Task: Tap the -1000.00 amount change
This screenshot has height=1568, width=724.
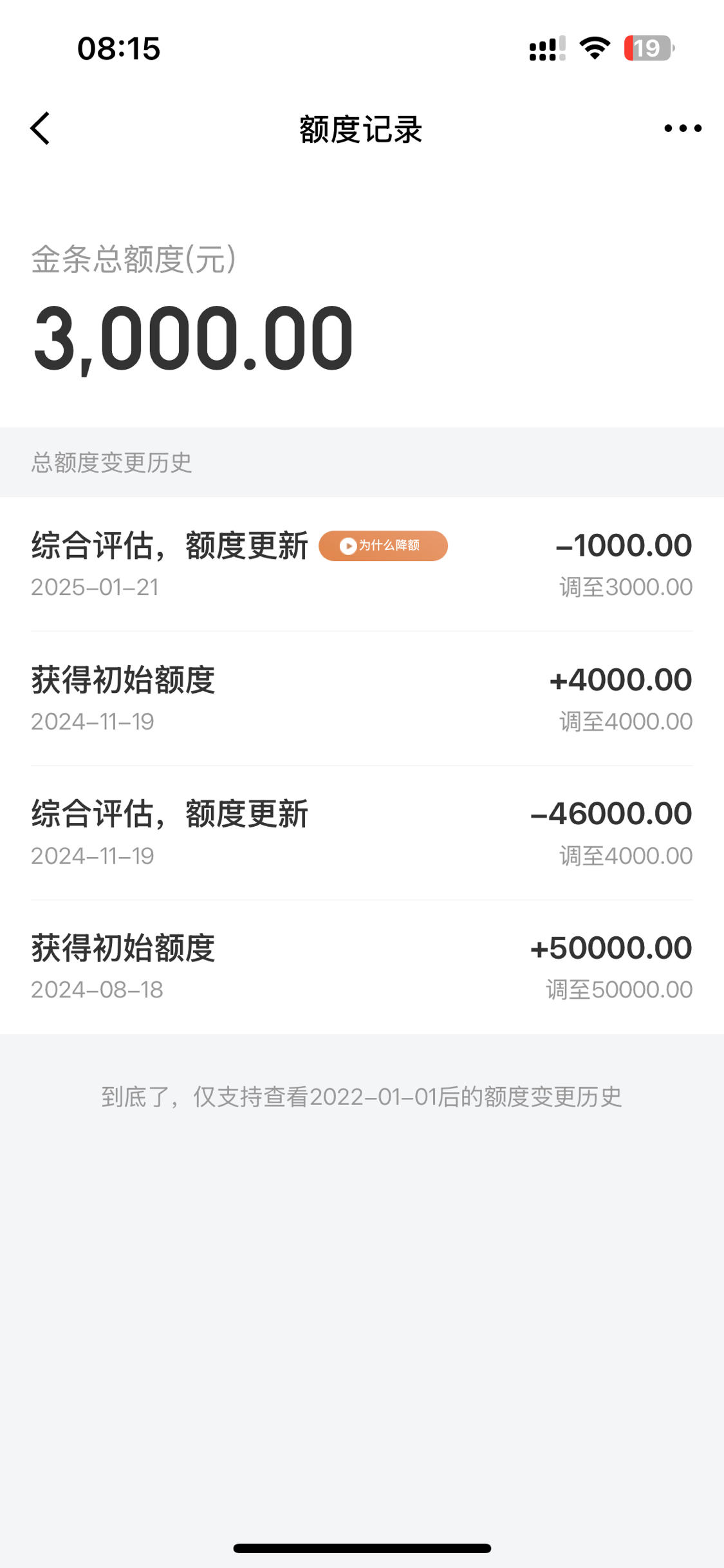Action: click(624, 545)
